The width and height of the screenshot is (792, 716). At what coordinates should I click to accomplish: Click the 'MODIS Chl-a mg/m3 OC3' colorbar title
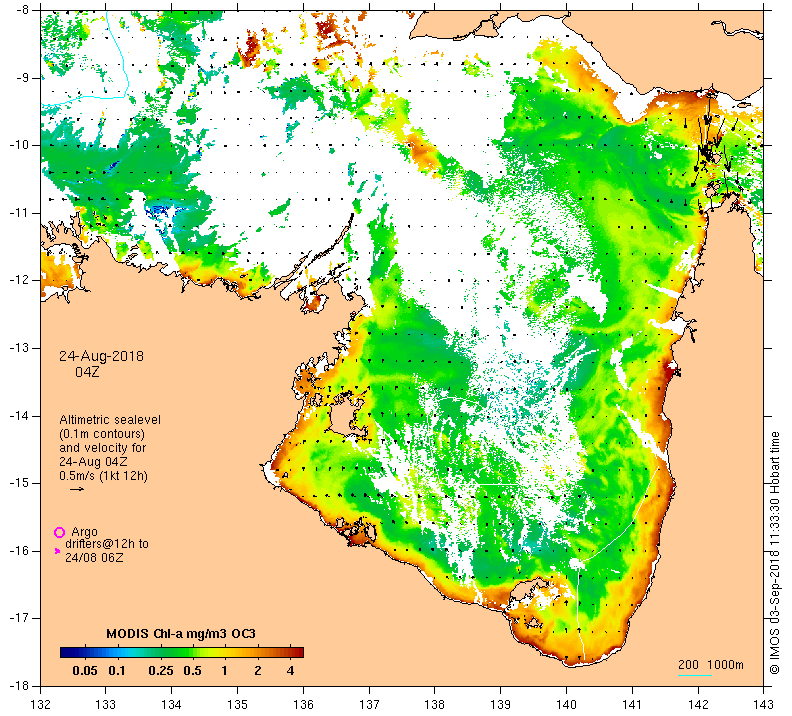(181, 634)
